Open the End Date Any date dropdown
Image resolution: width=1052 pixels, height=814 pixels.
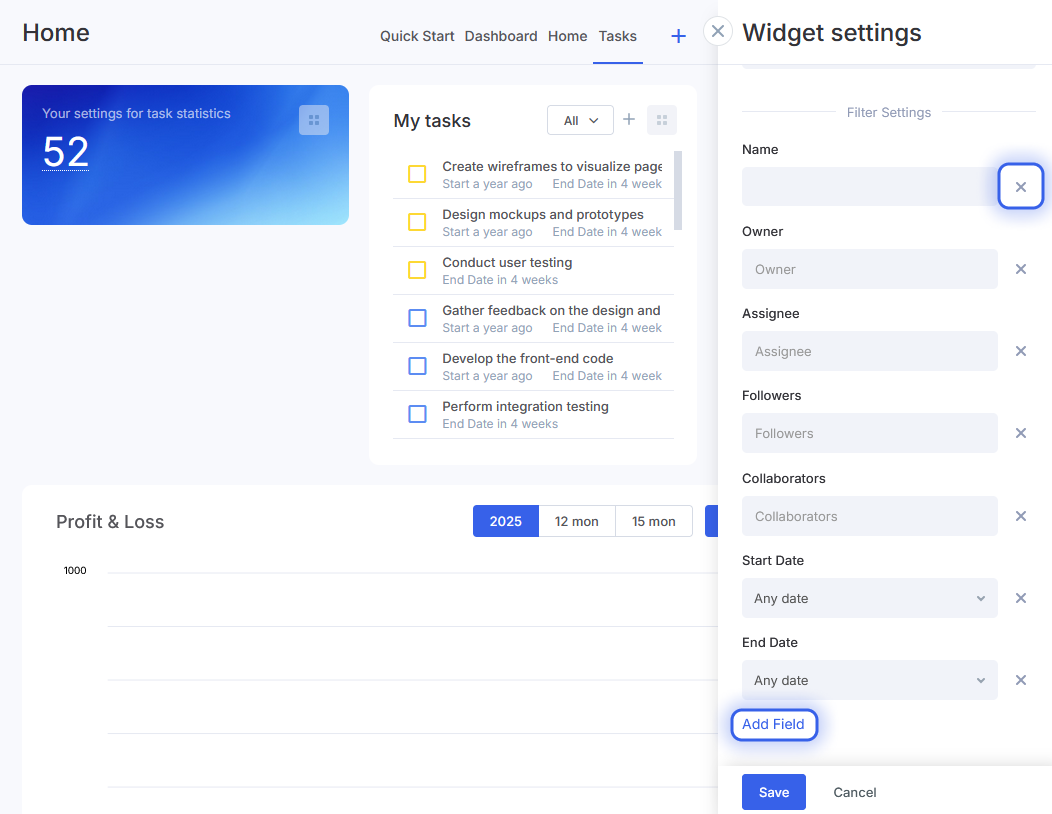(x=870, y=680)
